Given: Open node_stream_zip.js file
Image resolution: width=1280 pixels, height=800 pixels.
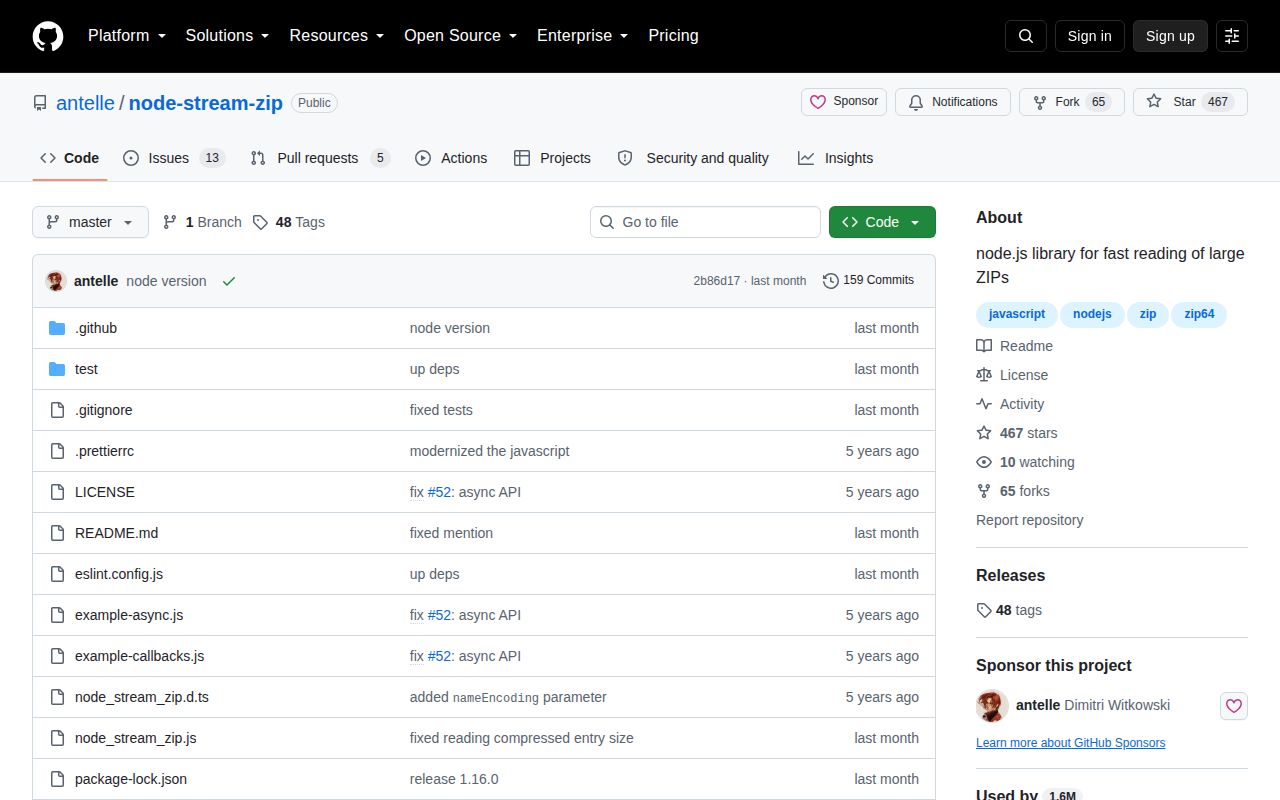Looking at the screenshot, I should click(x=135, y=738).
